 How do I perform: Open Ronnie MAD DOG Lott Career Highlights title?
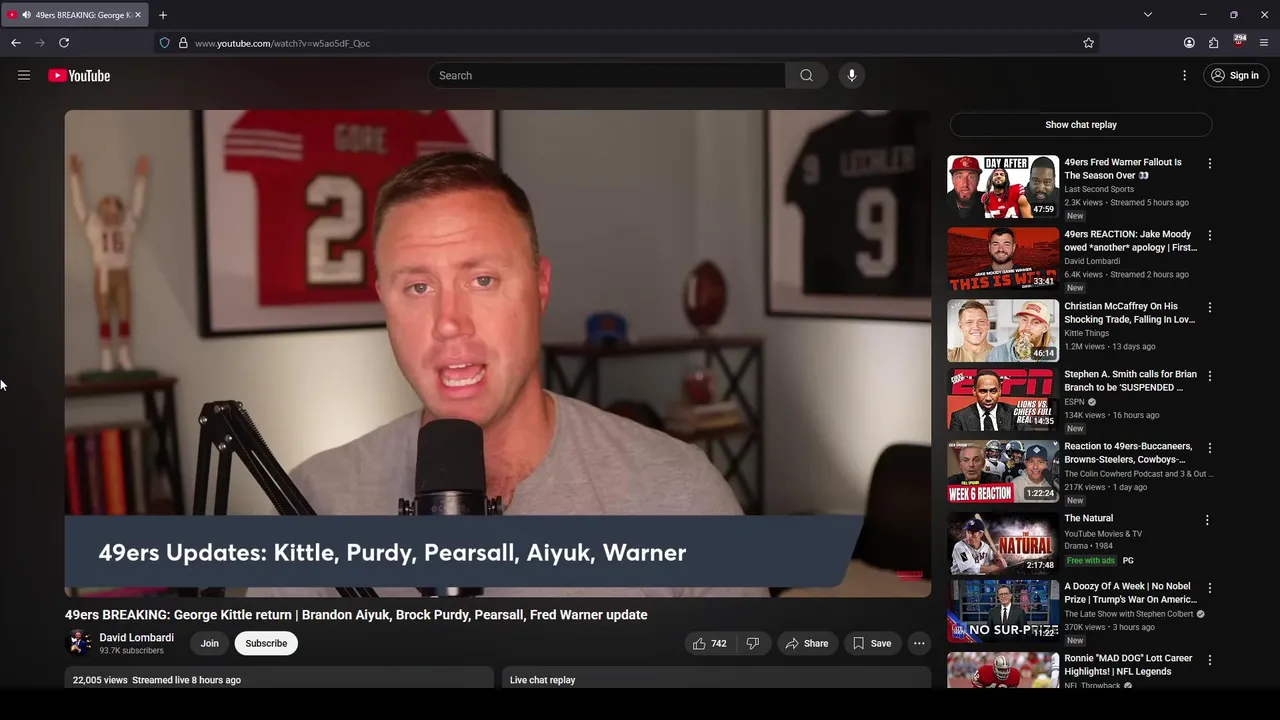(1128, 665)
